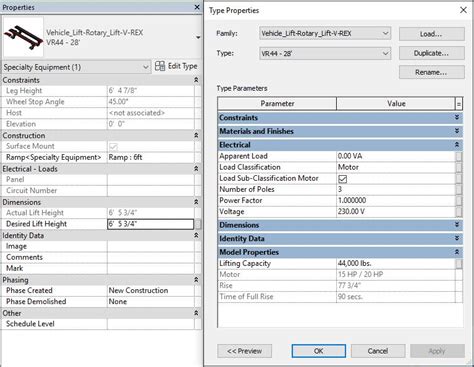Collapse the Constraints section in Properties palette
This screenshot has width=474, height=367.
pos(196,80)
